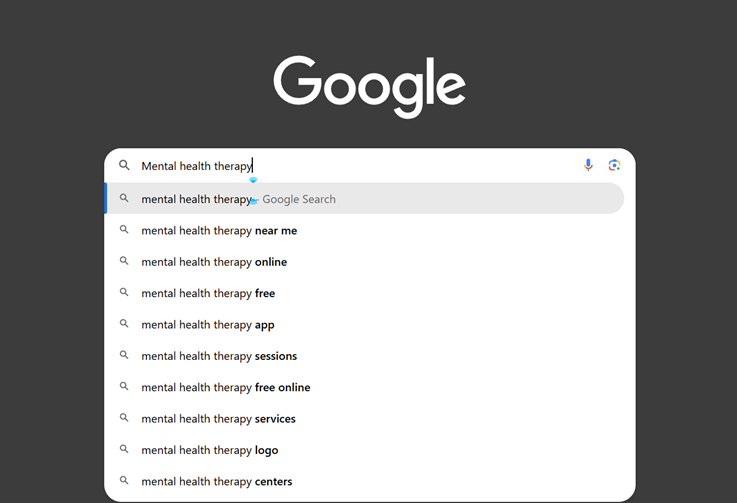The height and width of the screenshot is (503, 737).
Task: Click magnifier icon beside 'therapy app' suggestion
Action: tap(124, 323)
